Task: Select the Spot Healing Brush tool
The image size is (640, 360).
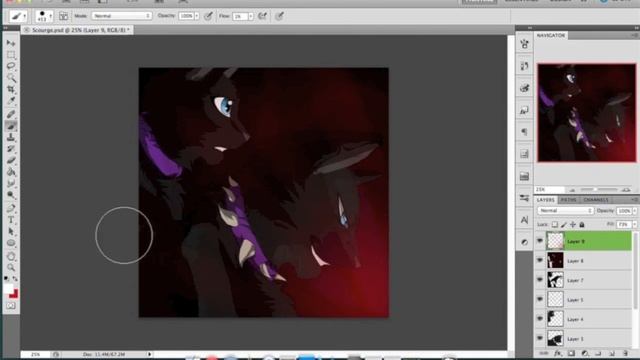Action: click(x=11, y=114)
